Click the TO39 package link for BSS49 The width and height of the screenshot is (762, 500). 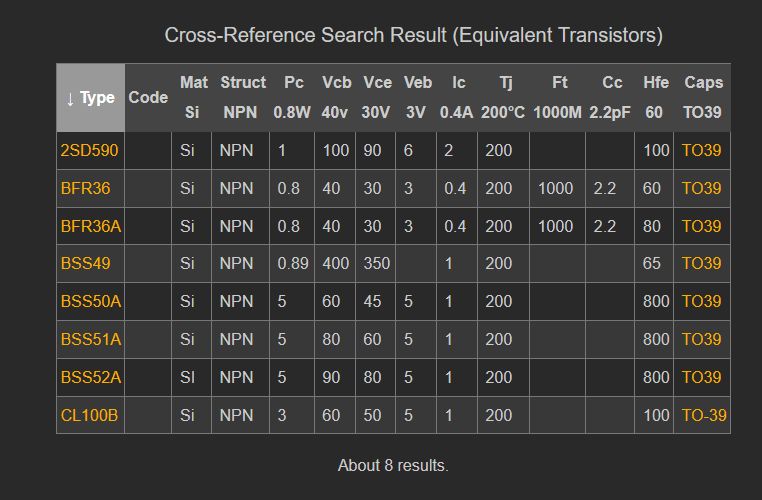(701, 264)
